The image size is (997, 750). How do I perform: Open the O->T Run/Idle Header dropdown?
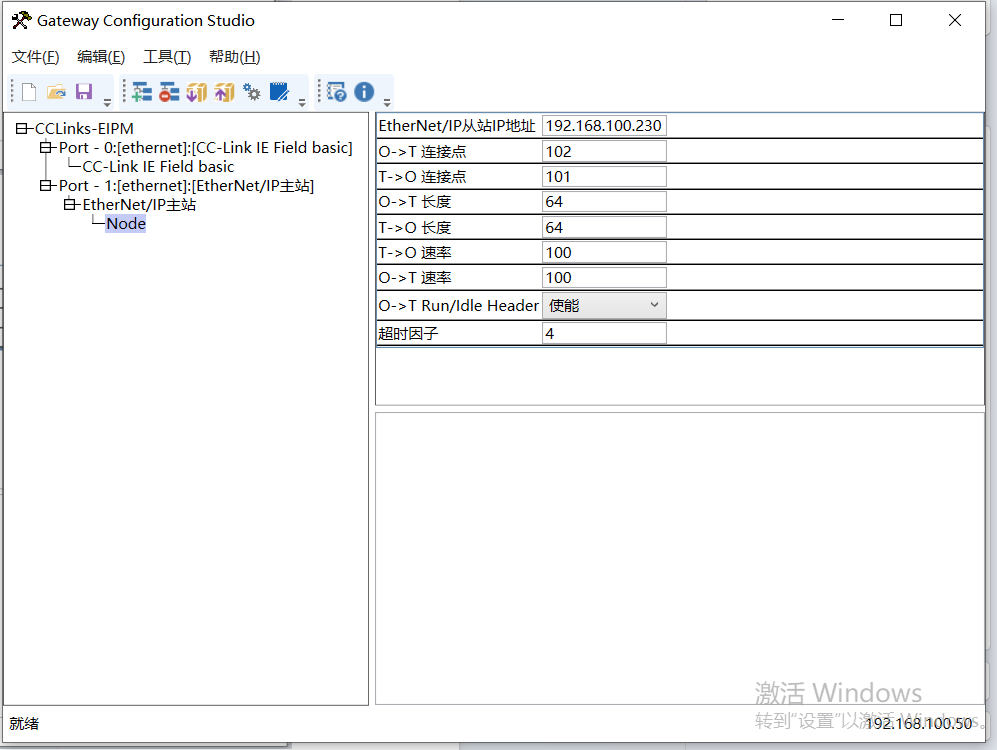[x=604, y=306]
